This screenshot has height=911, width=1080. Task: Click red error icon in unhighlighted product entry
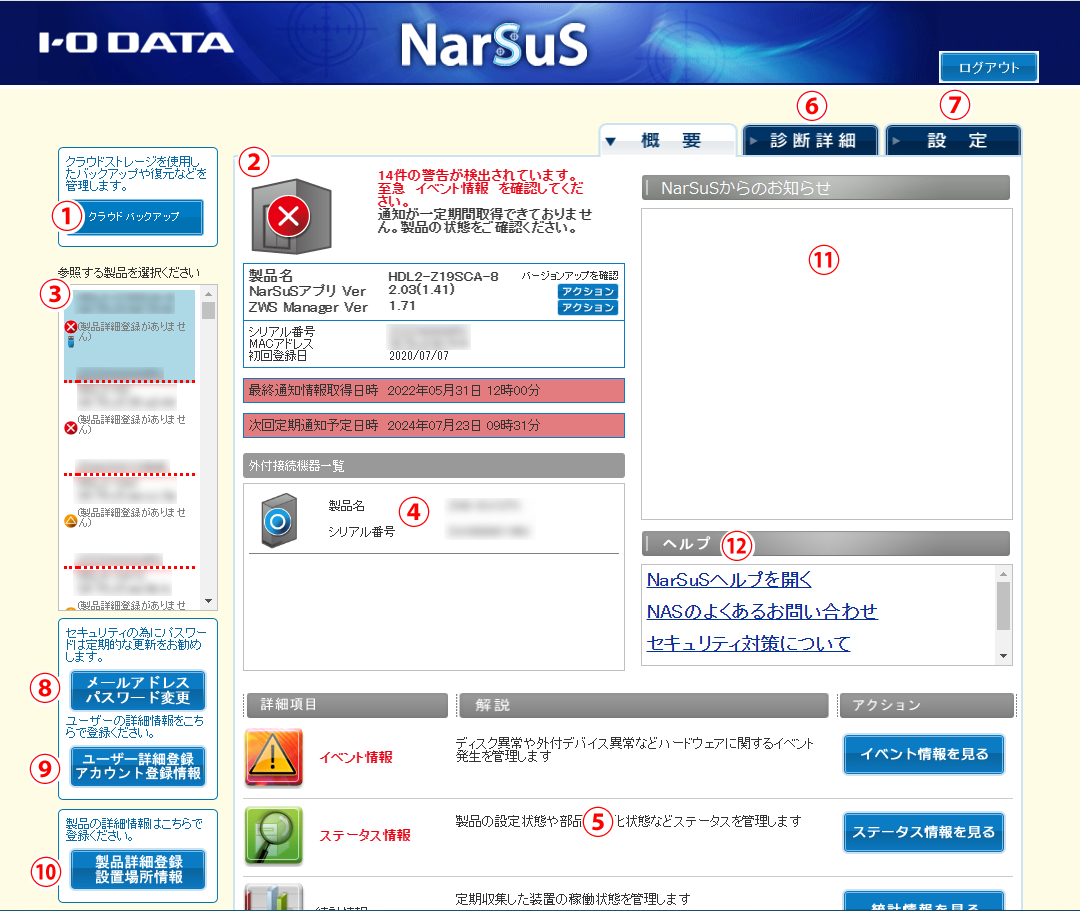pos(70,428)
